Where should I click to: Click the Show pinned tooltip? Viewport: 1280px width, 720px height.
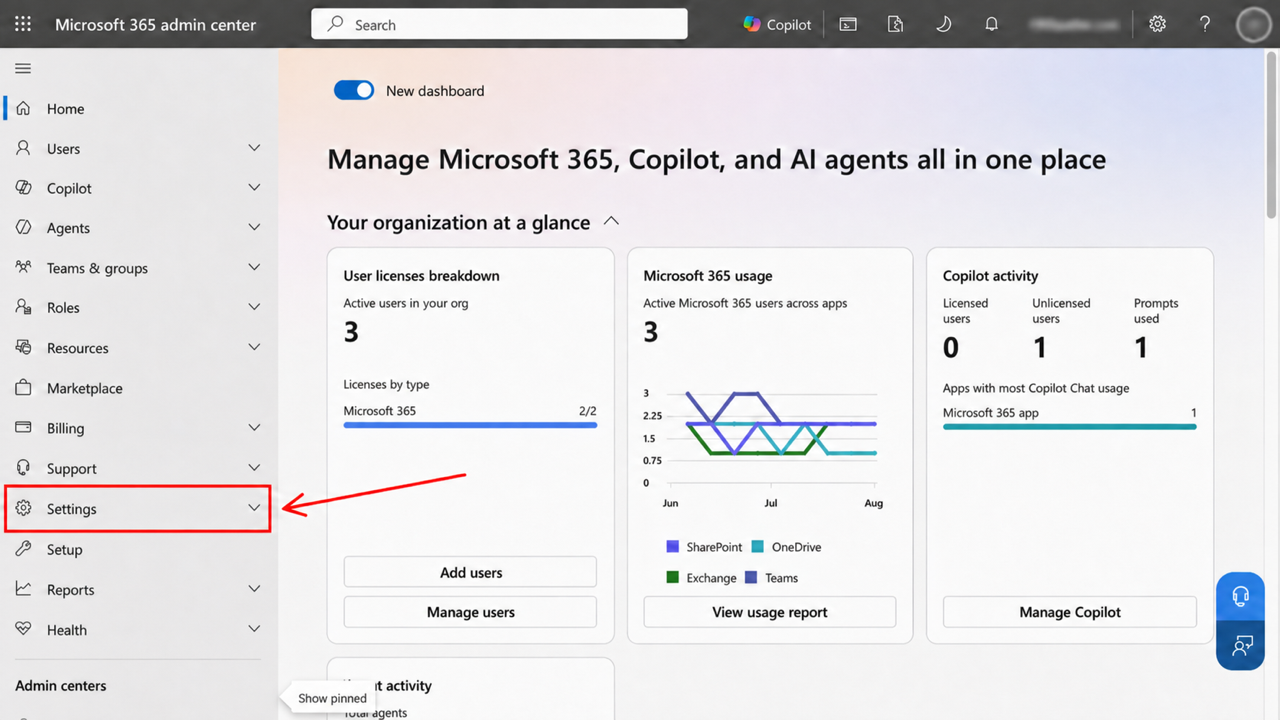[331, 698]
